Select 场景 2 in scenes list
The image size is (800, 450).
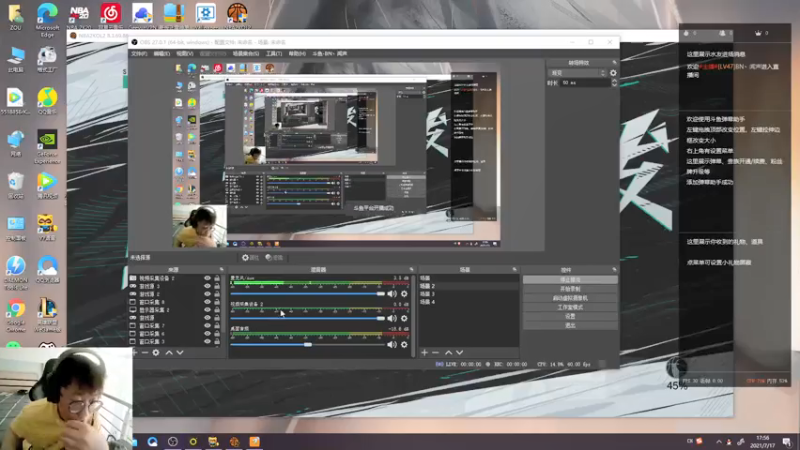coord(468,286)
